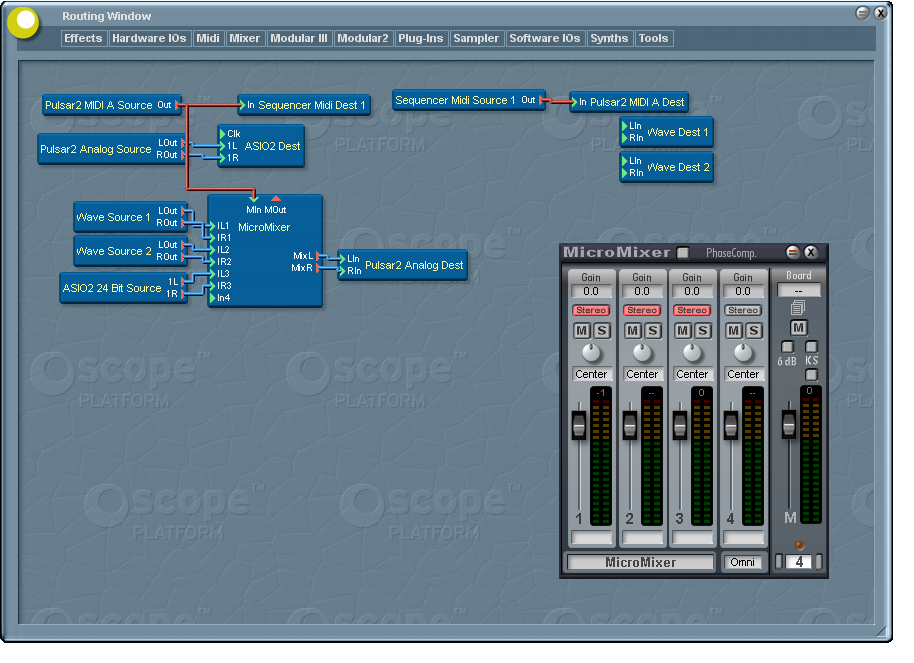Mute the master output
This screenshot has width=914, height=663.
(x=799, y=328)
